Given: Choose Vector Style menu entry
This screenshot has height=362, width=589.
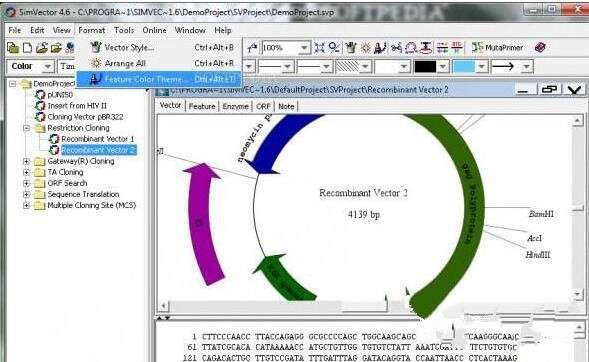Looking at the screenshot, I should click(x=160, y=47).
